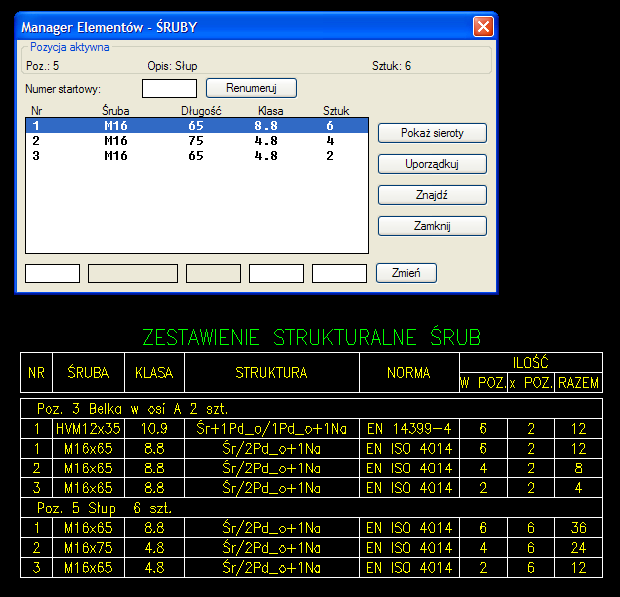Click the Znajdź button
The image size is (620, 597).
(432, 195)
